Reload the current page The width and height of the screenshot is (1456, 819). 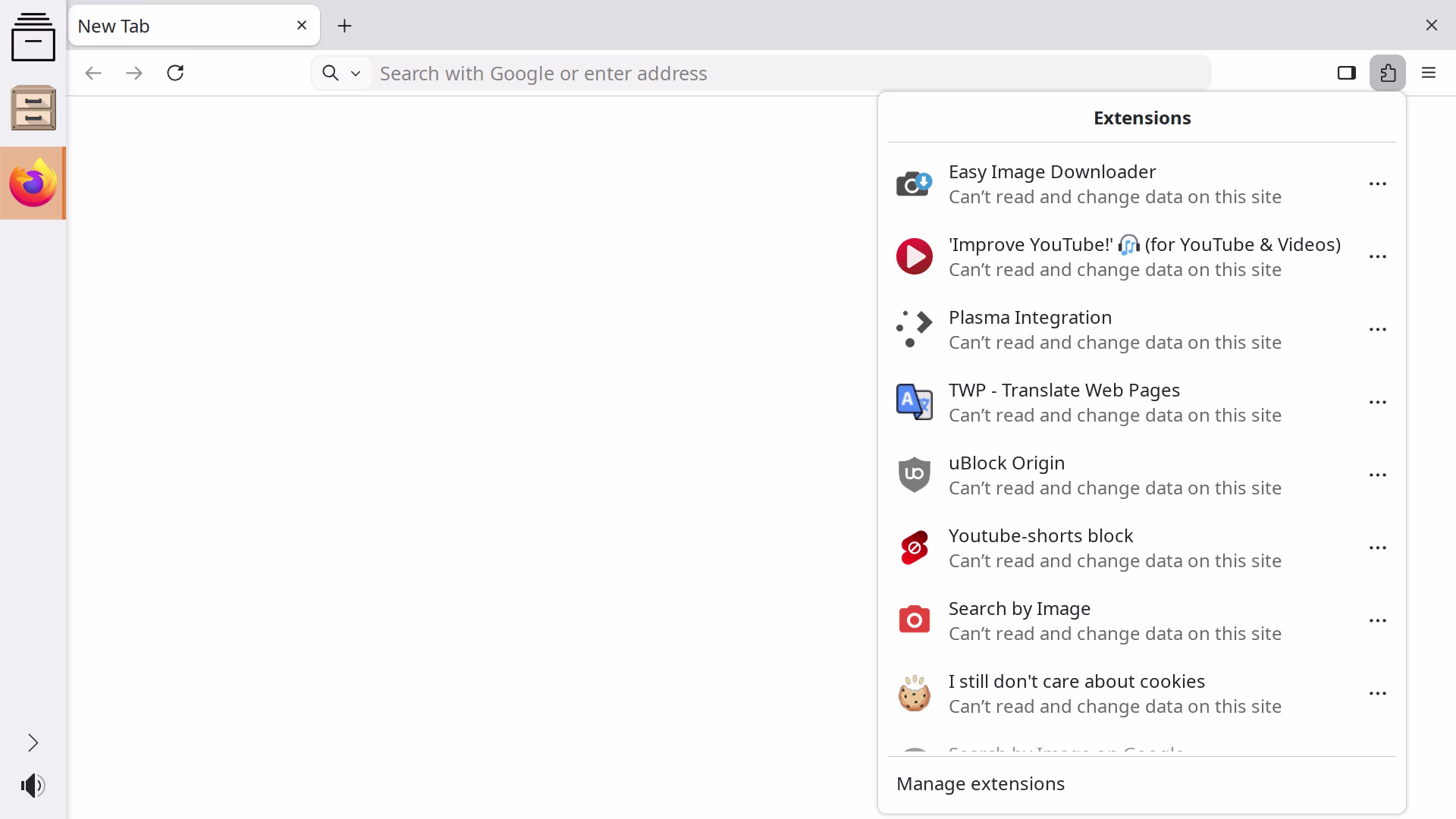tap(175, 73)
